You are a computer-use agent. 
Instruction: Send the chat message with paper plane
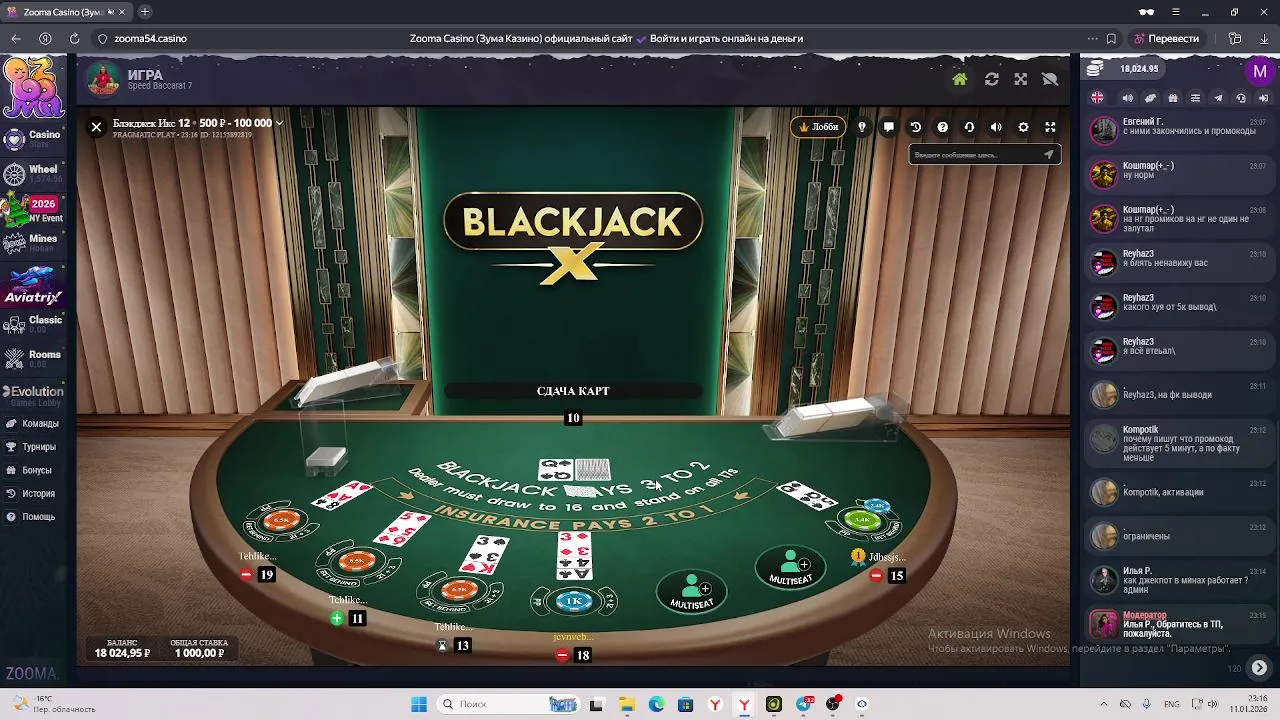tap(1048, 155)
